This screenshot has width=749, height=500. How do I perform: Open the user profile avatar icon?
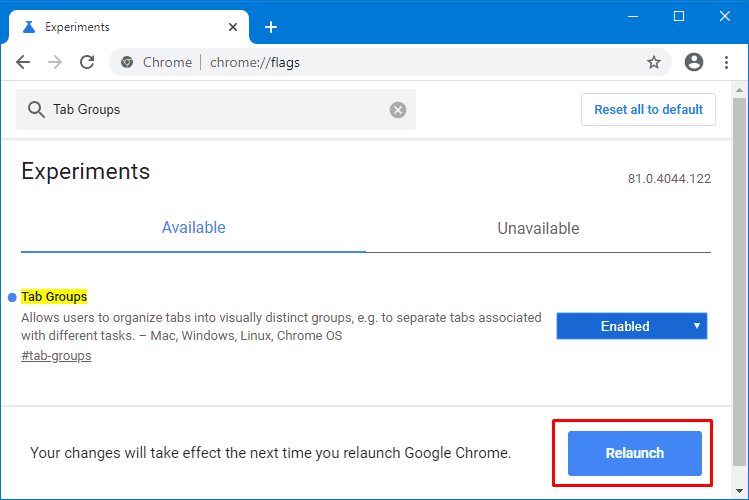click(x=694, y=62)
